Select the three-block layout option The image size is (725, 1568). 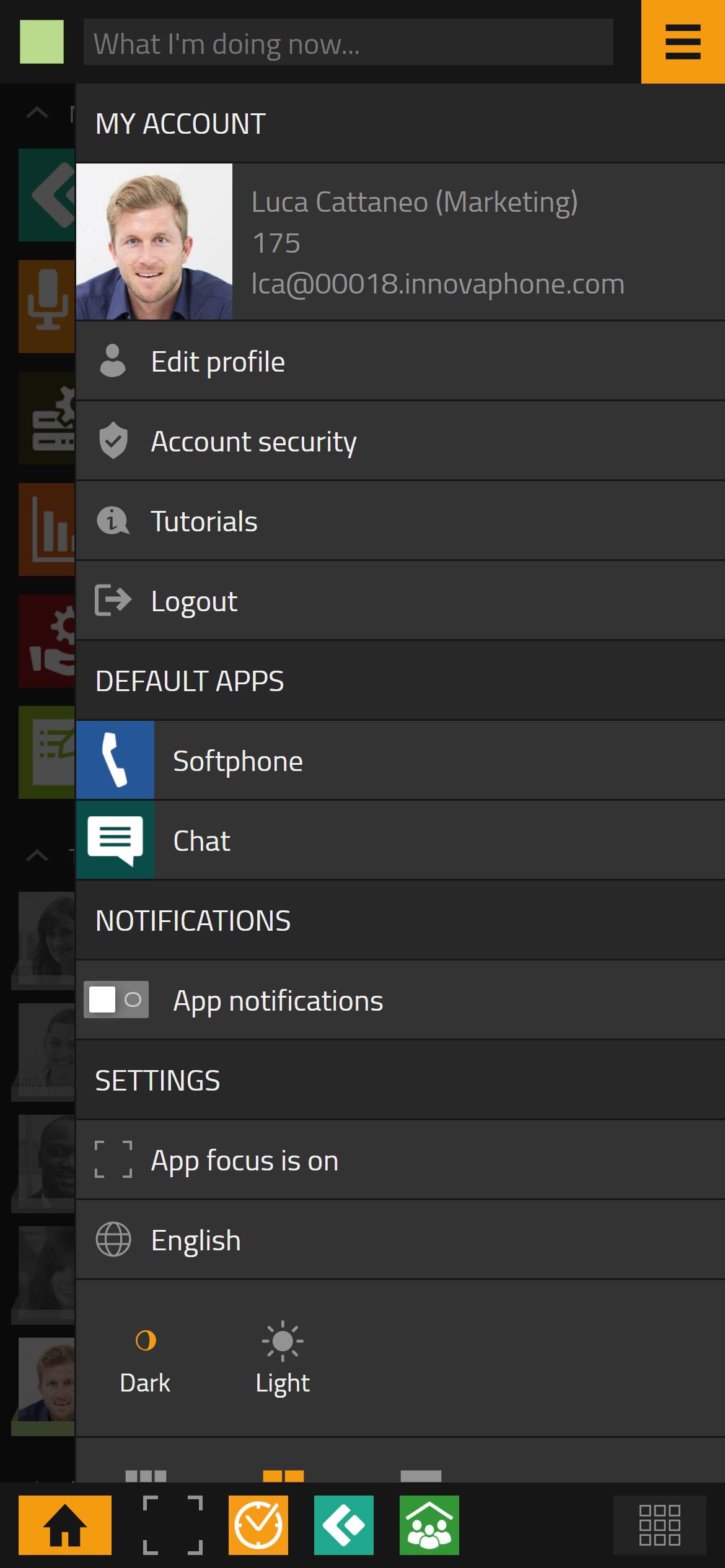click(x=146, y=1476)
